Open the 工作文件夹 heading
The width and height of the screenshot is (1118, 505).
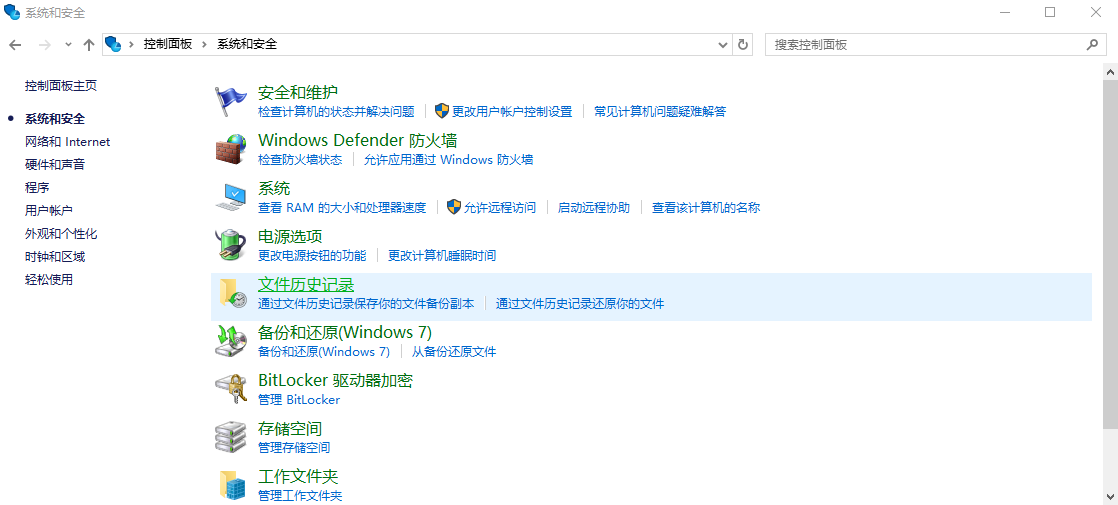(298, 476)
